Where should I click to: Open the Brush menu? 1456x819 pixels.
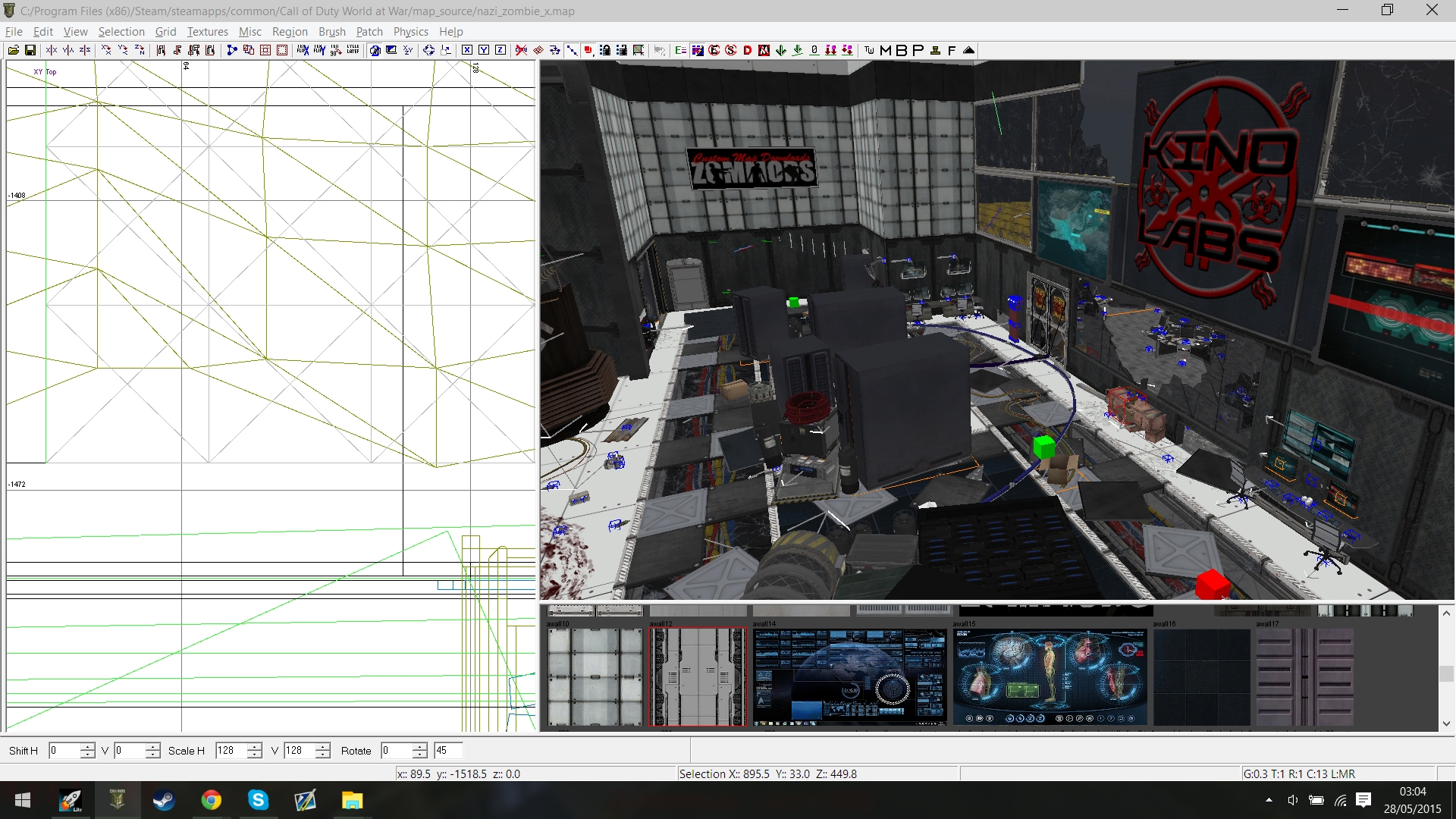[x=332, y=31]
